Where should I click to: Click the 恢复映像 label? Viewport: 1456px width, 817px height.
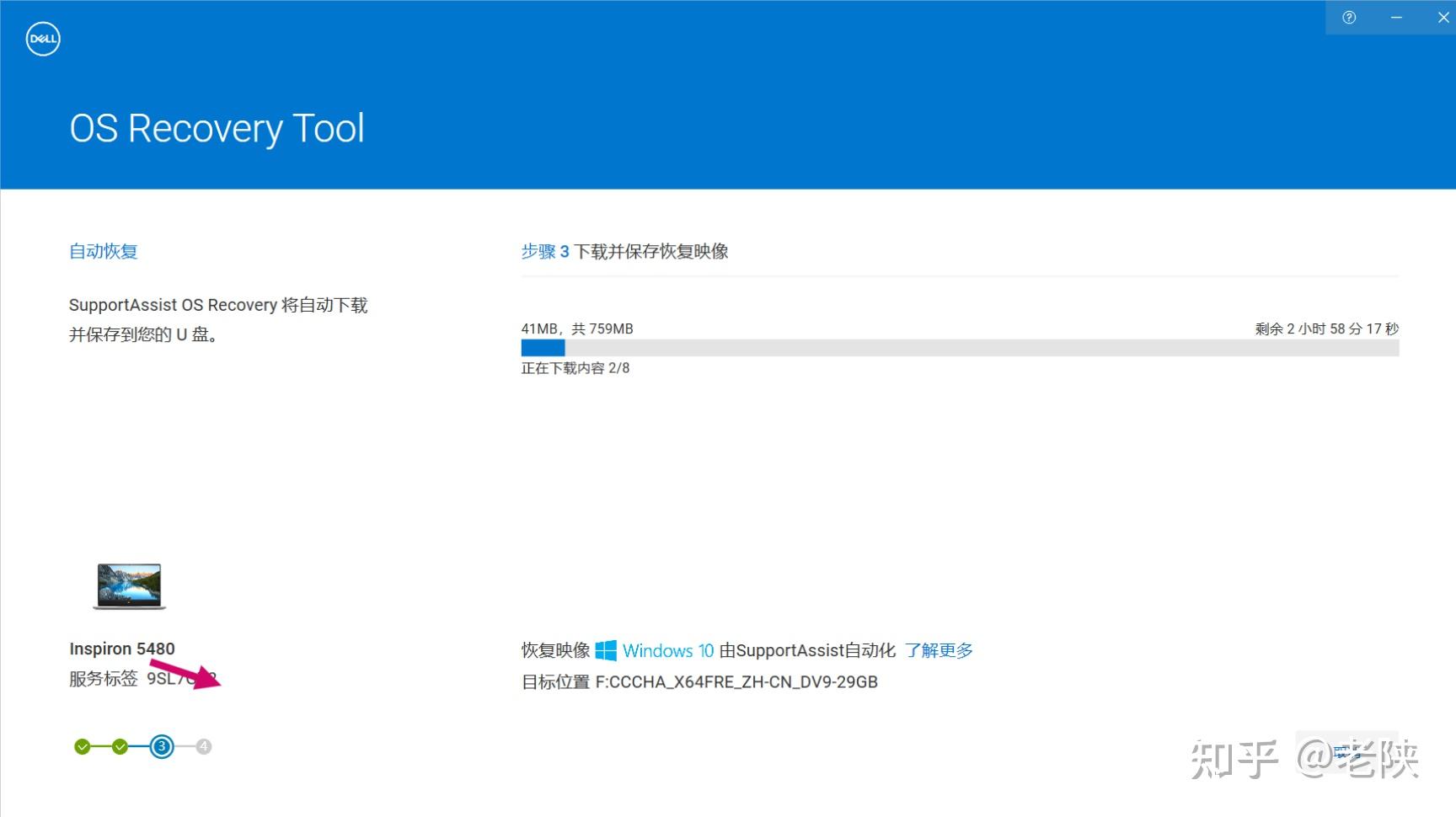555,650
